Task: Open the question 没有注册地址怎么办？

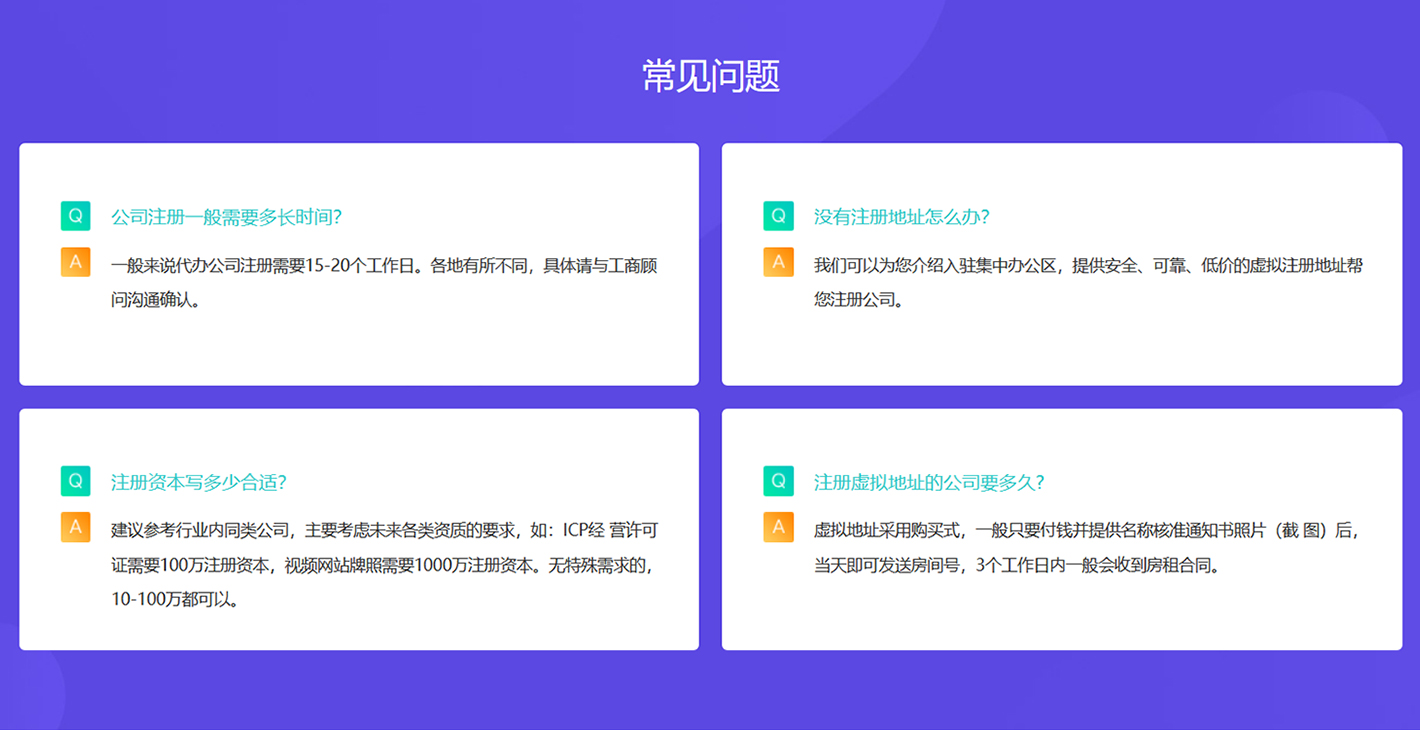Action: point(901,217)
